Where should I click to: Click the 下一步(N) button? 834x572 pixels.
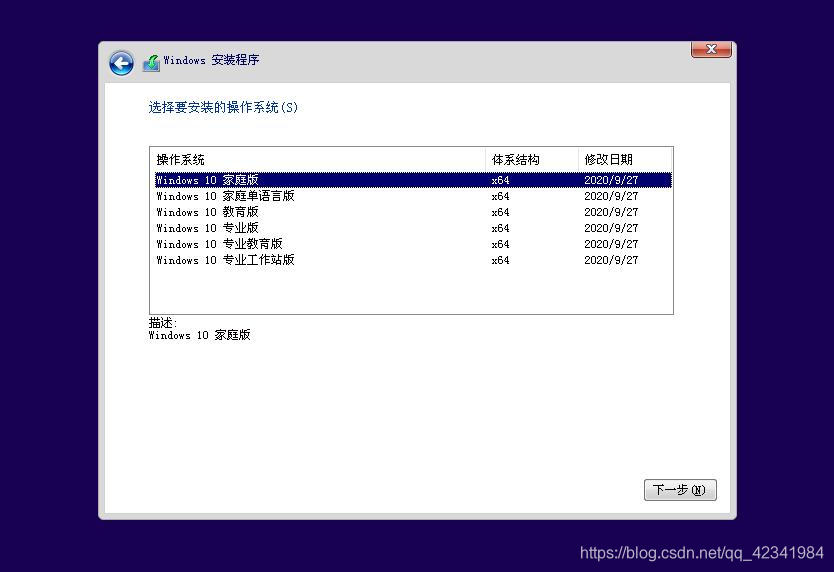point(680,490)
